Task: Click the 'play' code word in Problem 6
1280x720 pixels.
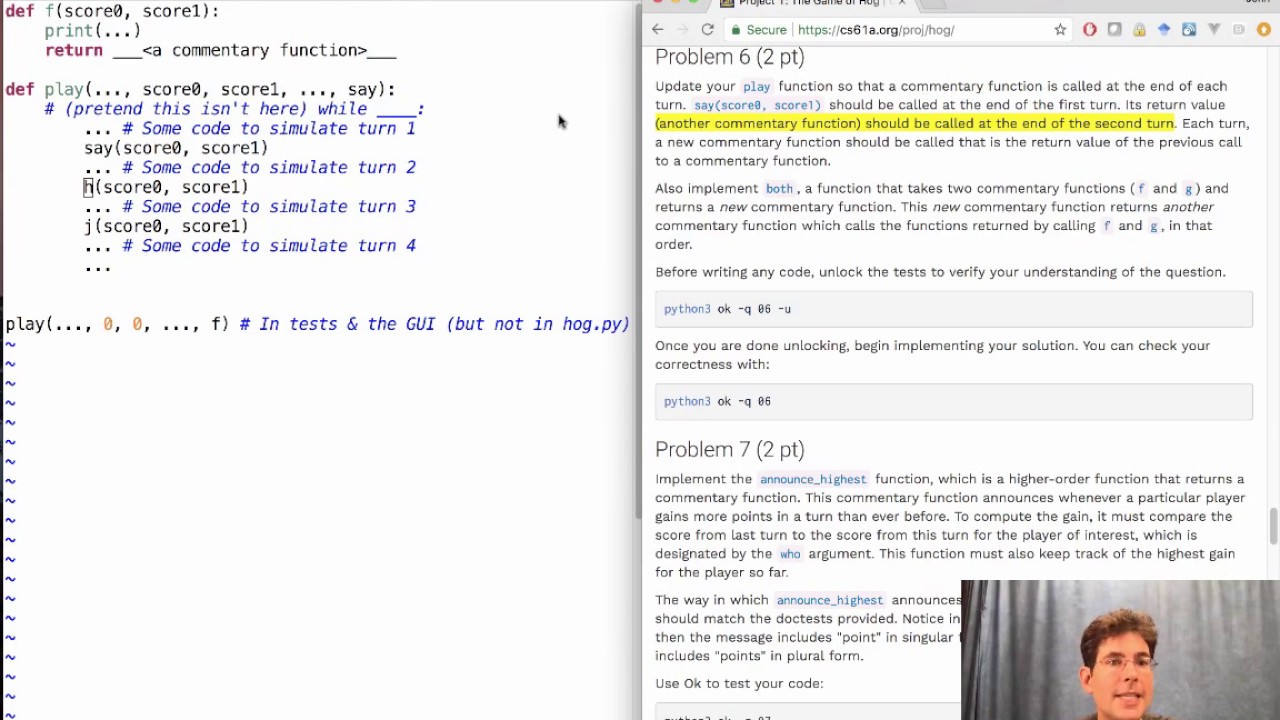Action: tap(756, 87)
